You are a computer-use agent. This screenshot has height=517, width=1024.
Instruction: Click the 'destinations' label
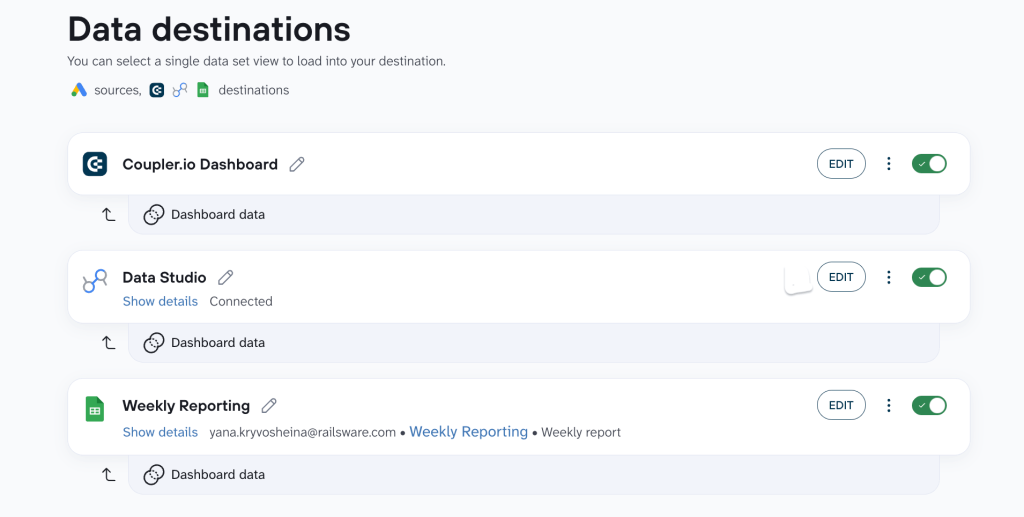[253, 90]
